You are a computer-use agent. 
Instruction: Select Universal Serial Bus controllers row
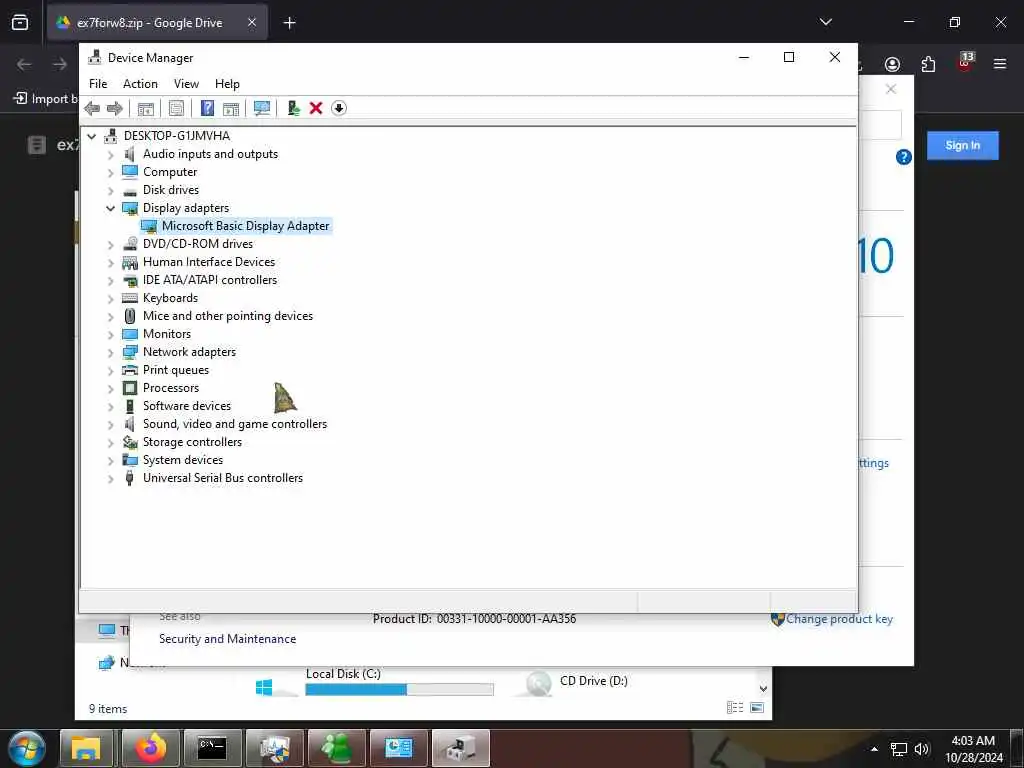[x=223, y=478]
